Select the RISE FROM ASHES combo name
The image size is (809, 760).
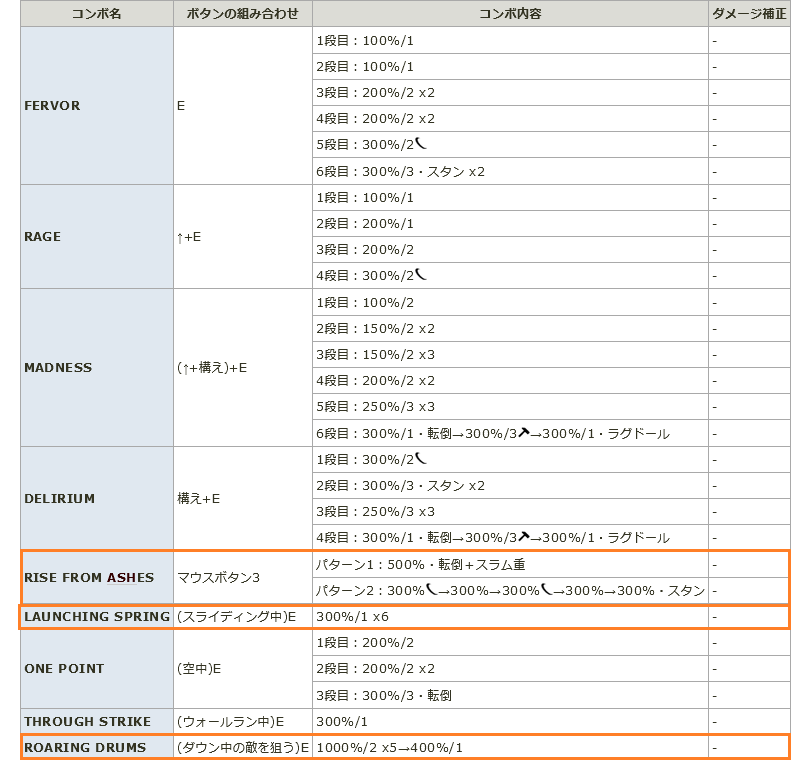[x=89, y=577]
